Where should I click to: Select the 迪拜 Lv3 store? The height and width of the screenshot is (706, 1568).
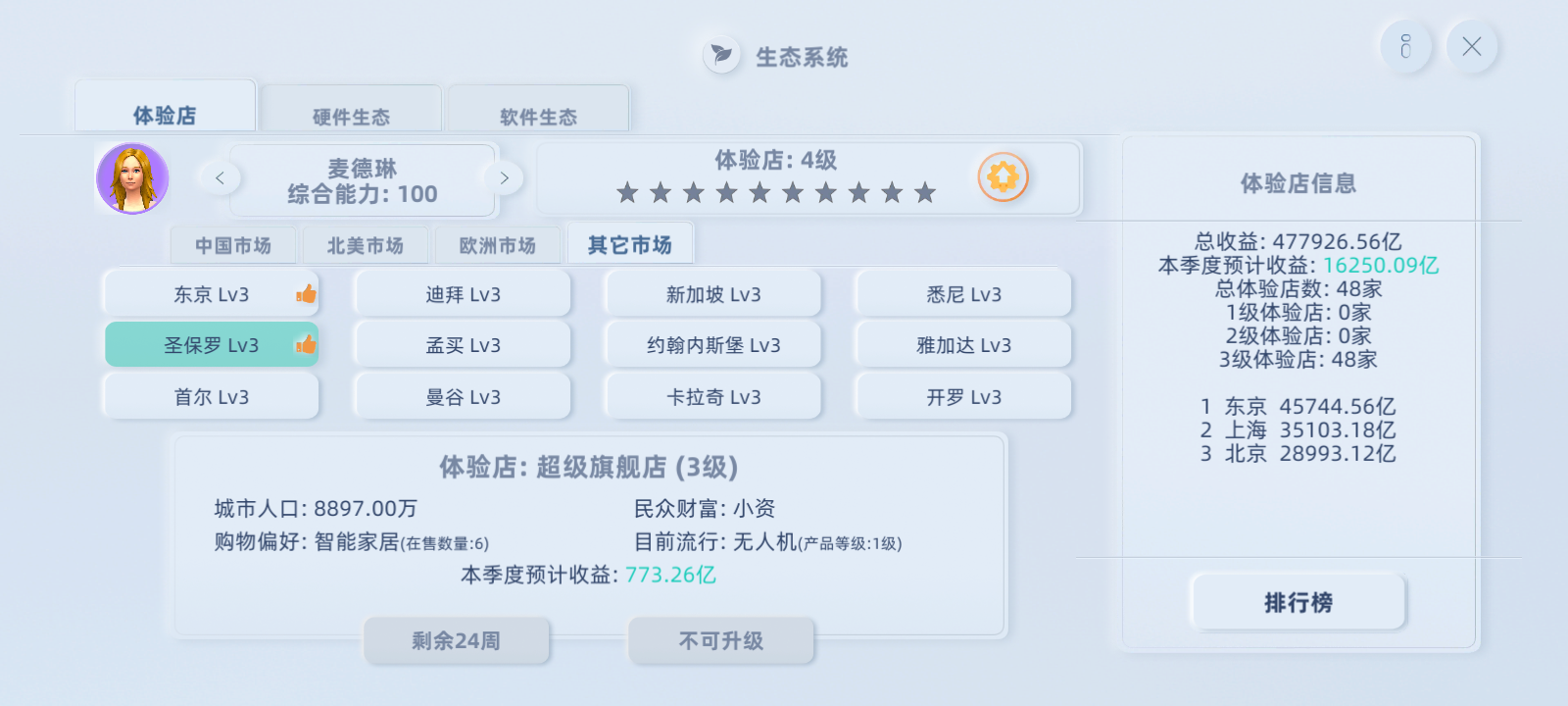click(x=463, y=294)
